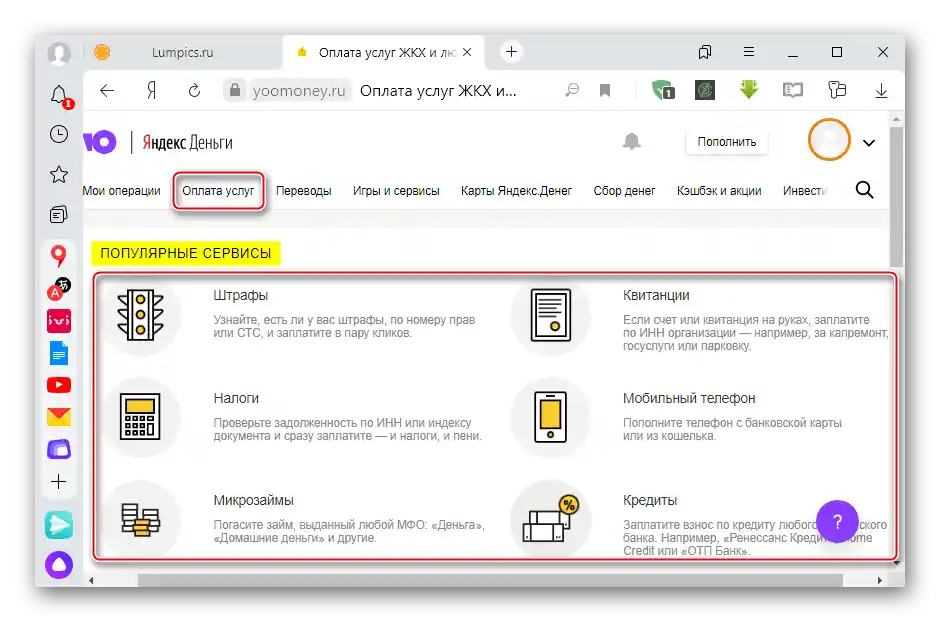Open the purple help question-mark button

(837, 521)
